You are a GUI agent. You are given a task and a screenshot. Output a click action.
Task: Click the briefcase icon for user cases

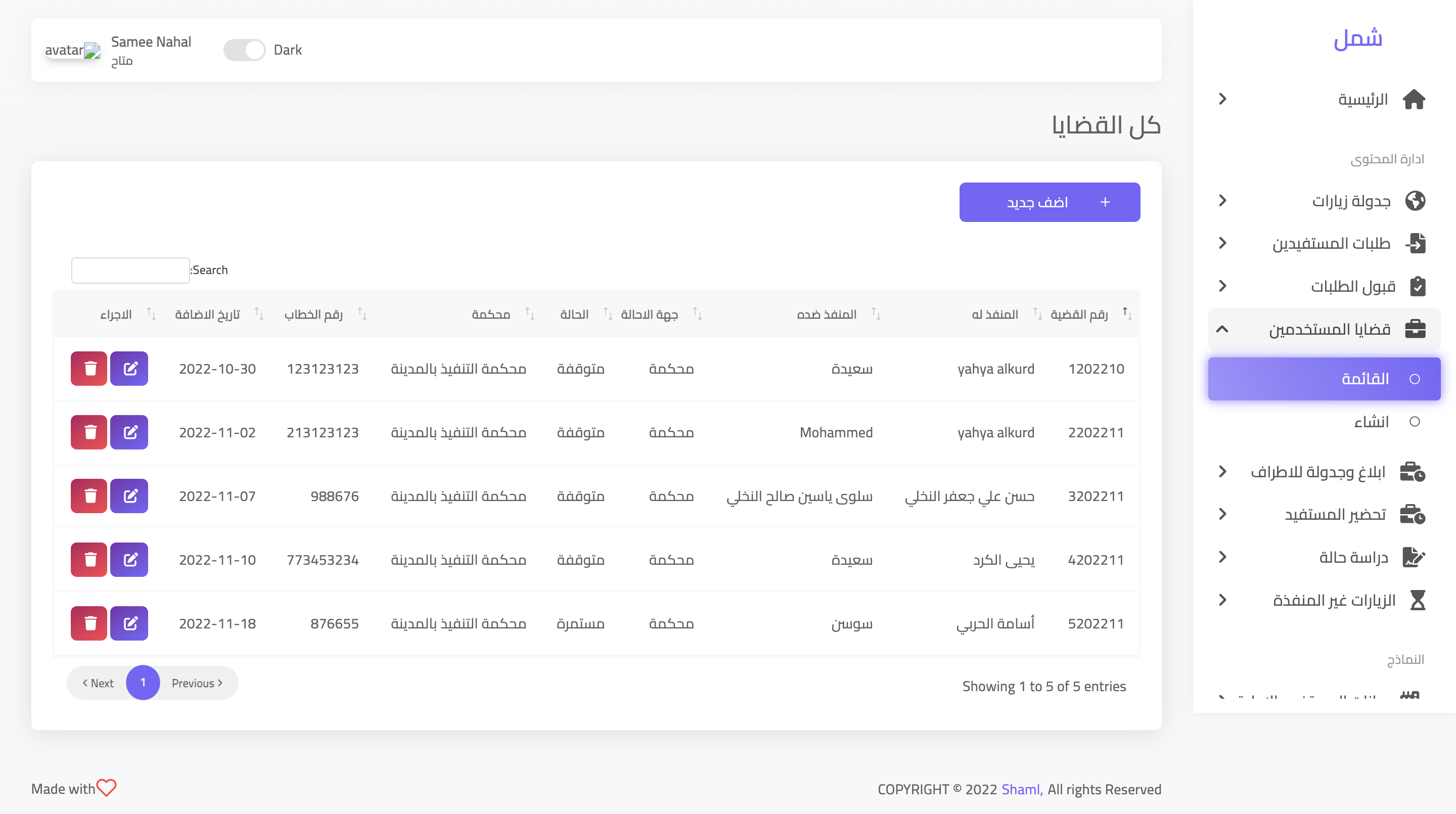(1415, 329)
